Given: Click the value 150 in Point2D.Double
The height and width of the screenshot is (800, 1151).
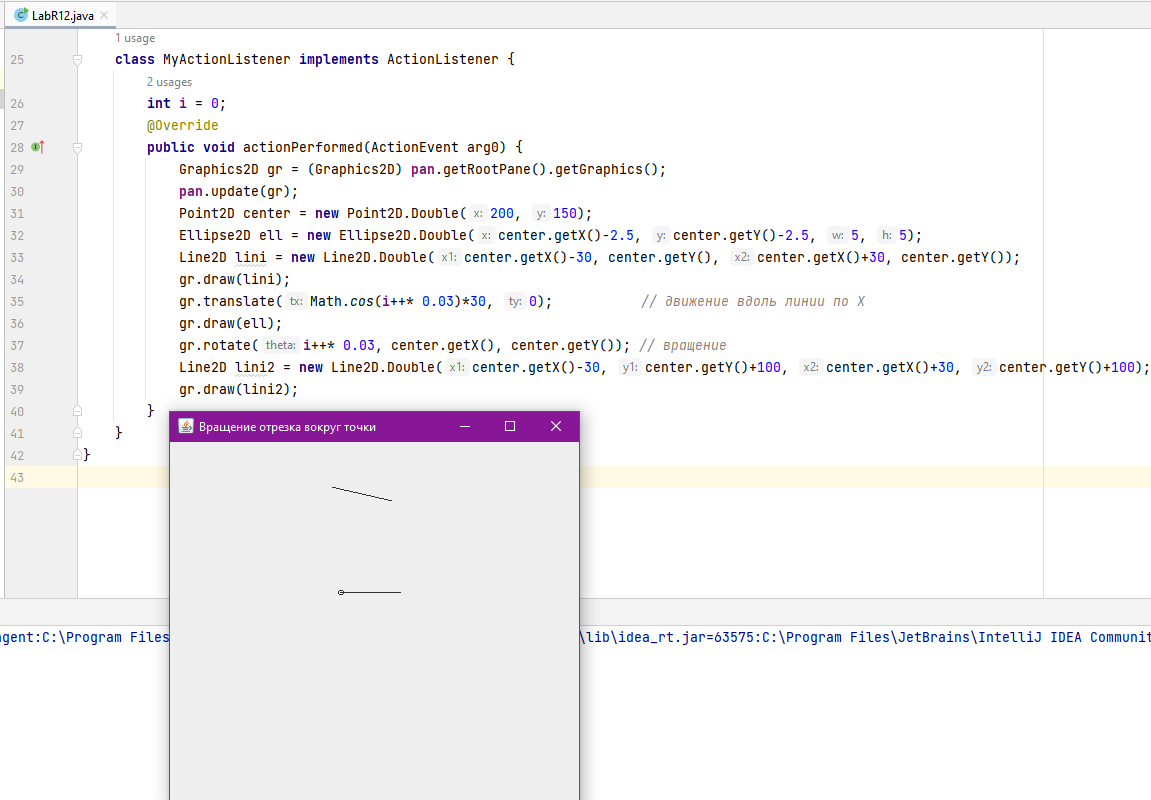Looking at the screenshot, I should 565,214.
